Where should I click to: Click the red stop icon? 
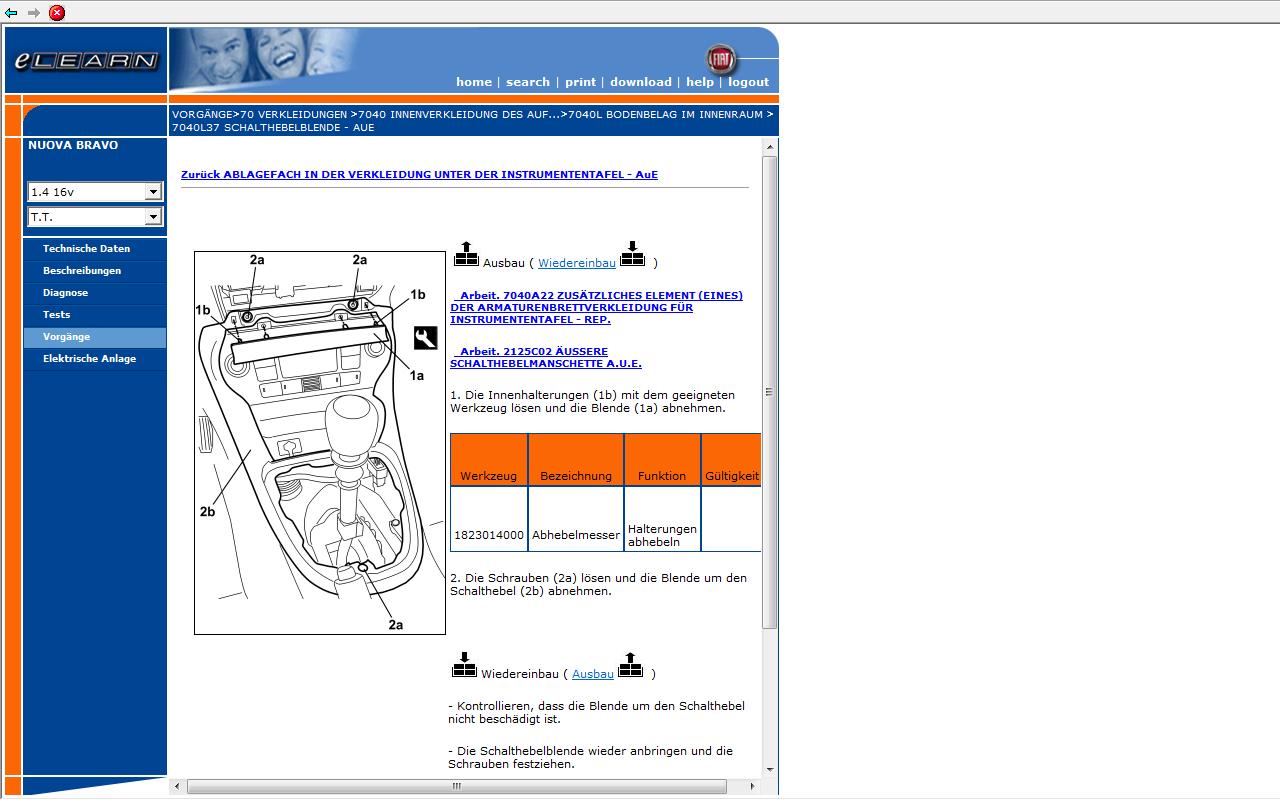pyautogui.click(x=57, y=13)
